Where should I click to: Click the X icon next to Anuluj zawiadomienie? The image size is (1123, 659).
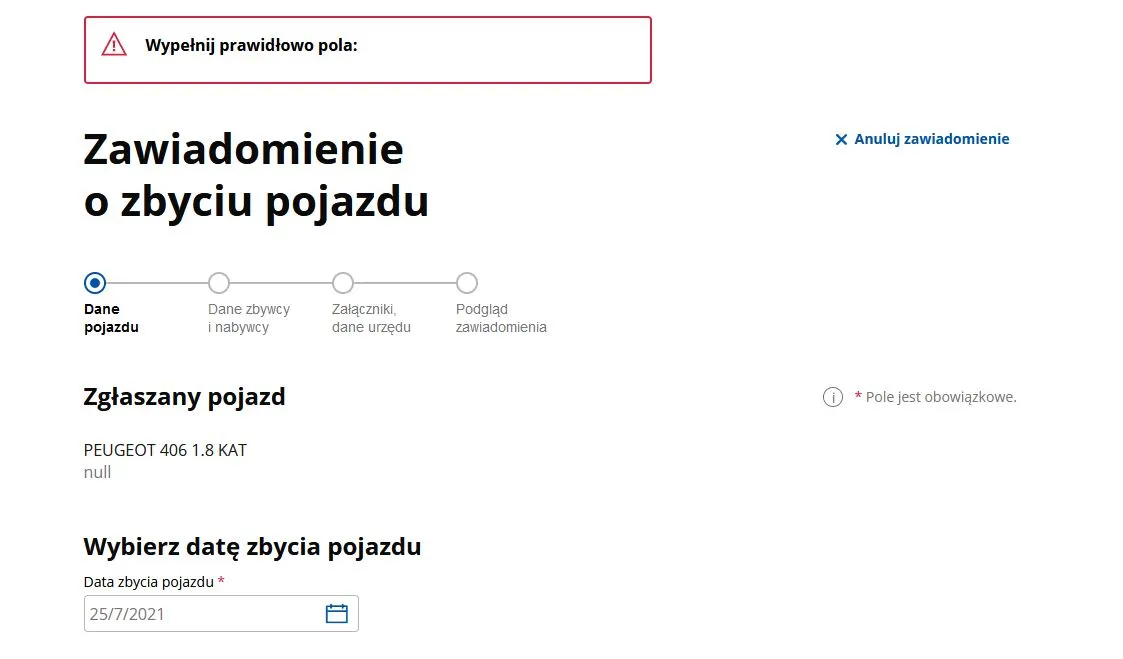841,139
